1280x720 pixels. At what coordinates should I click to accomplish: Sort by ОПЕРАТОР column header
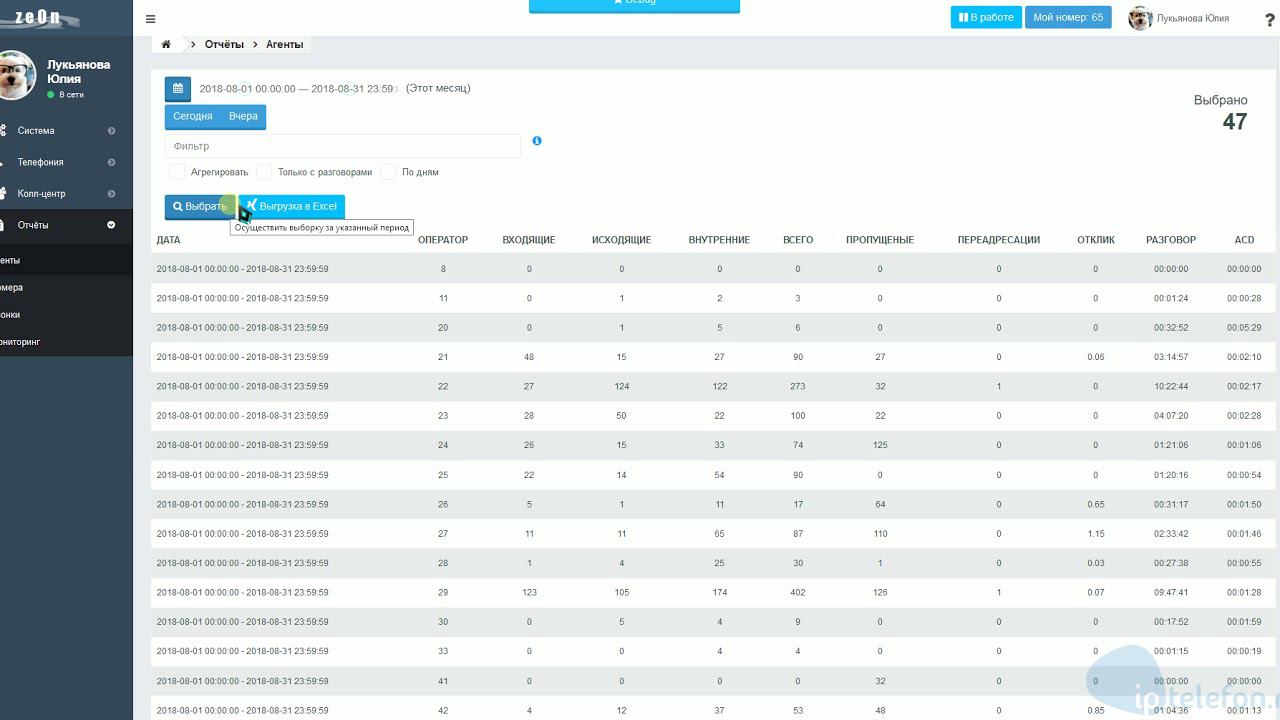point(443,240)
